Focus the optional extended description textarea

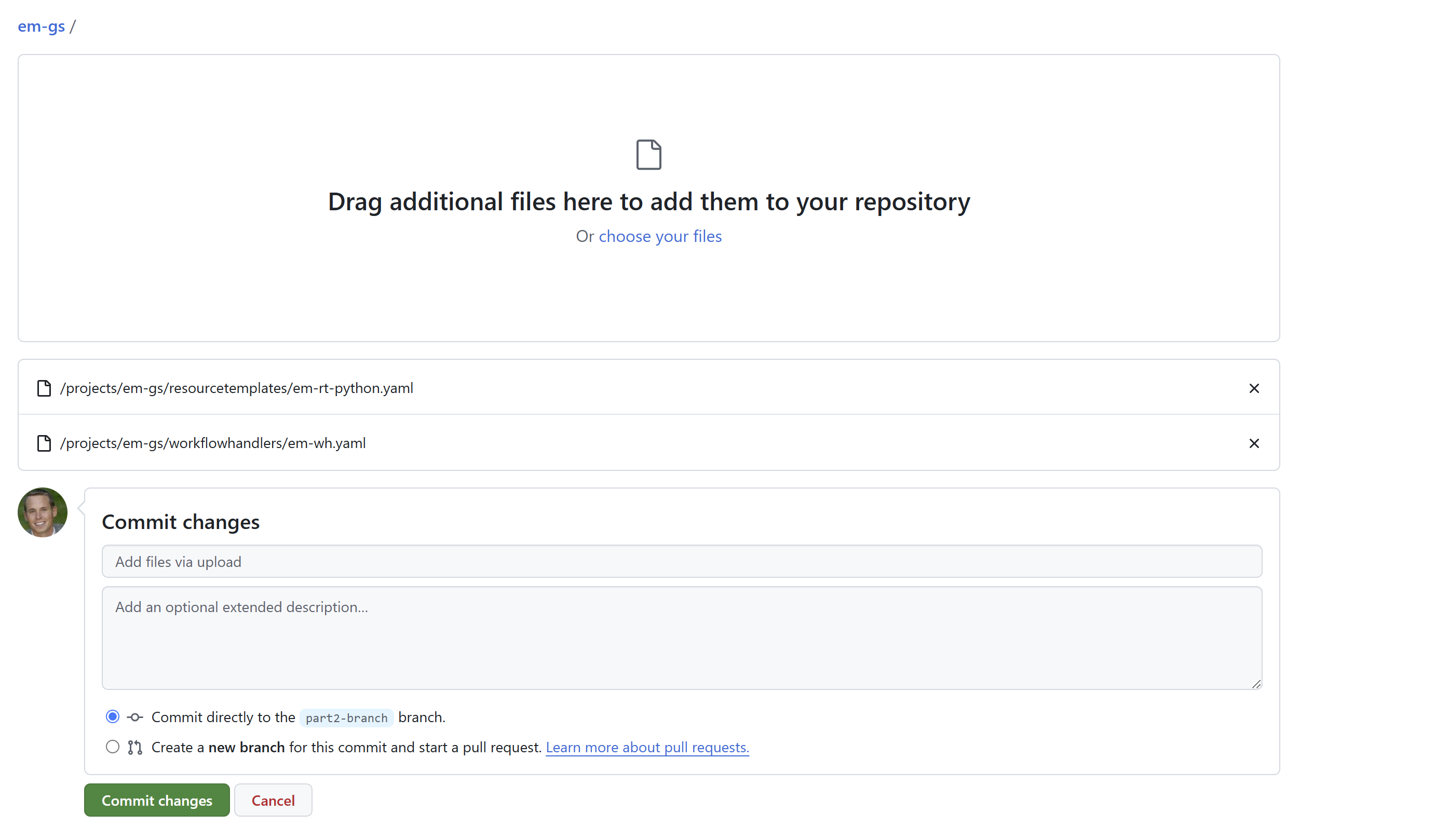tap(681, 638)
